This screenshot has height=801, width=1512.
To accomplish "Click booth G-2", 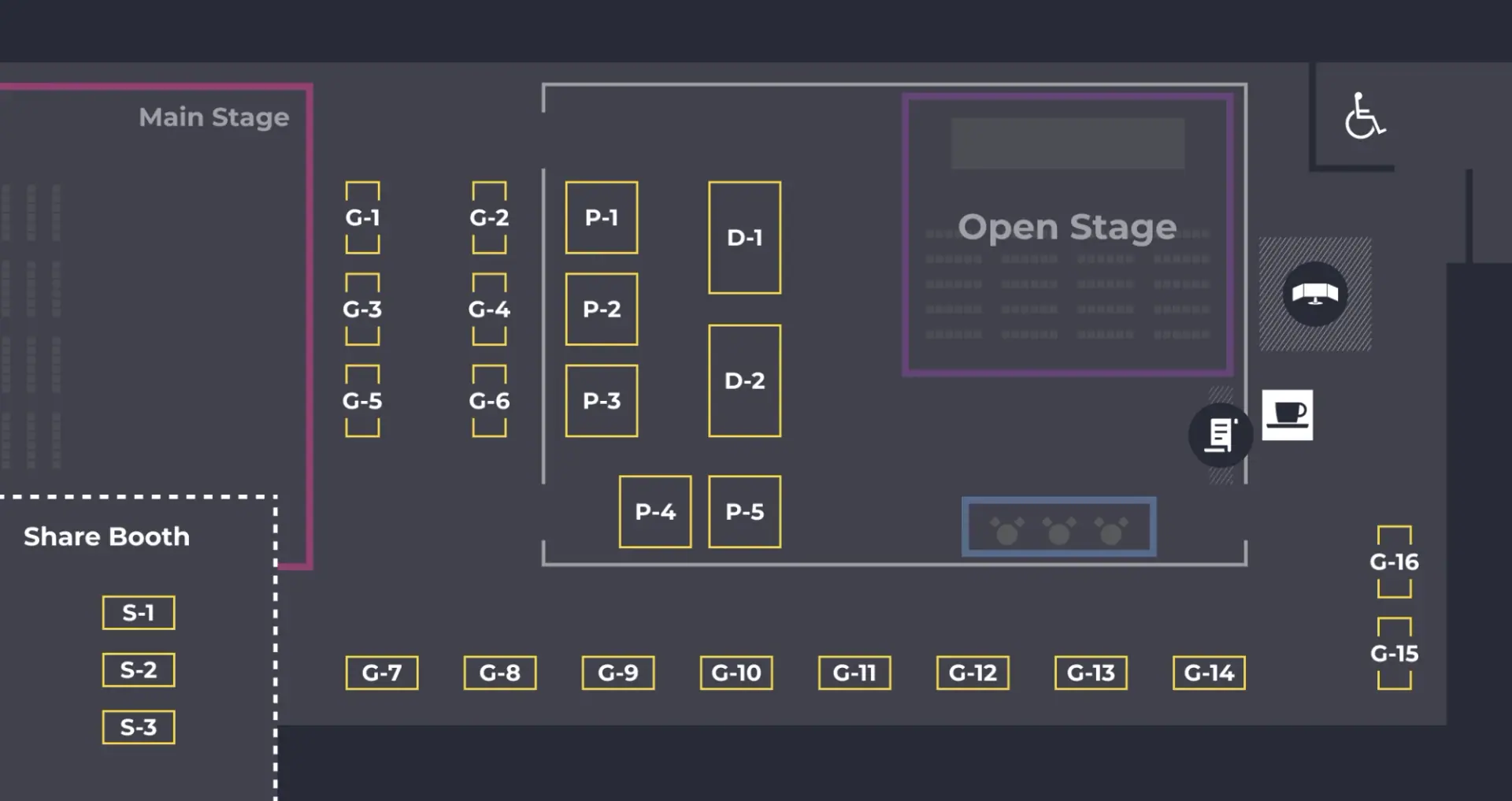I will pyautogui.click(x=489, y=217).
